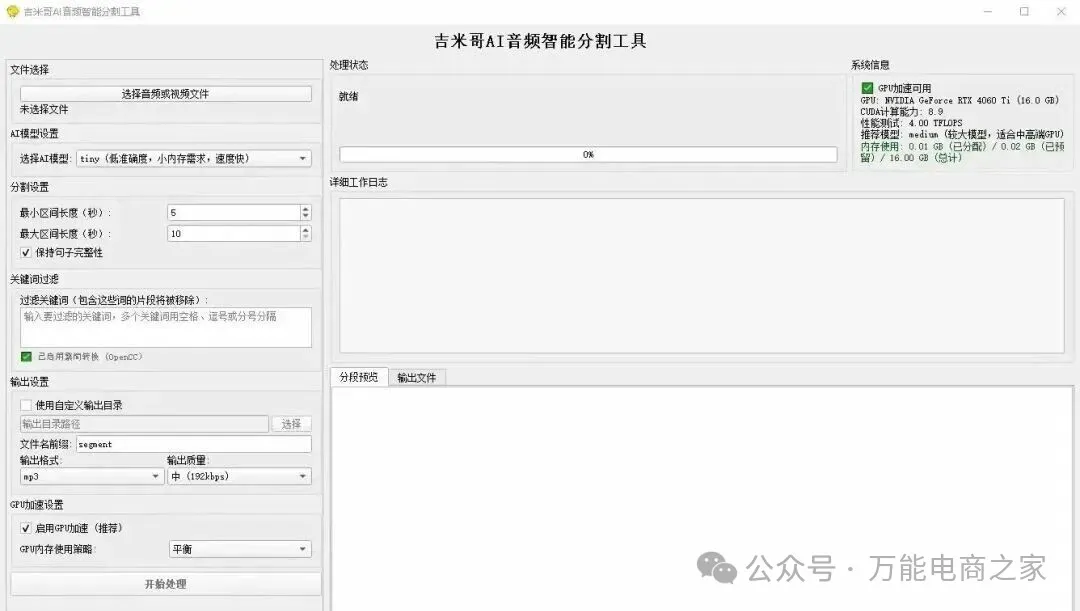Switch to the 分段预览 tab

click(x=358, y=377)
